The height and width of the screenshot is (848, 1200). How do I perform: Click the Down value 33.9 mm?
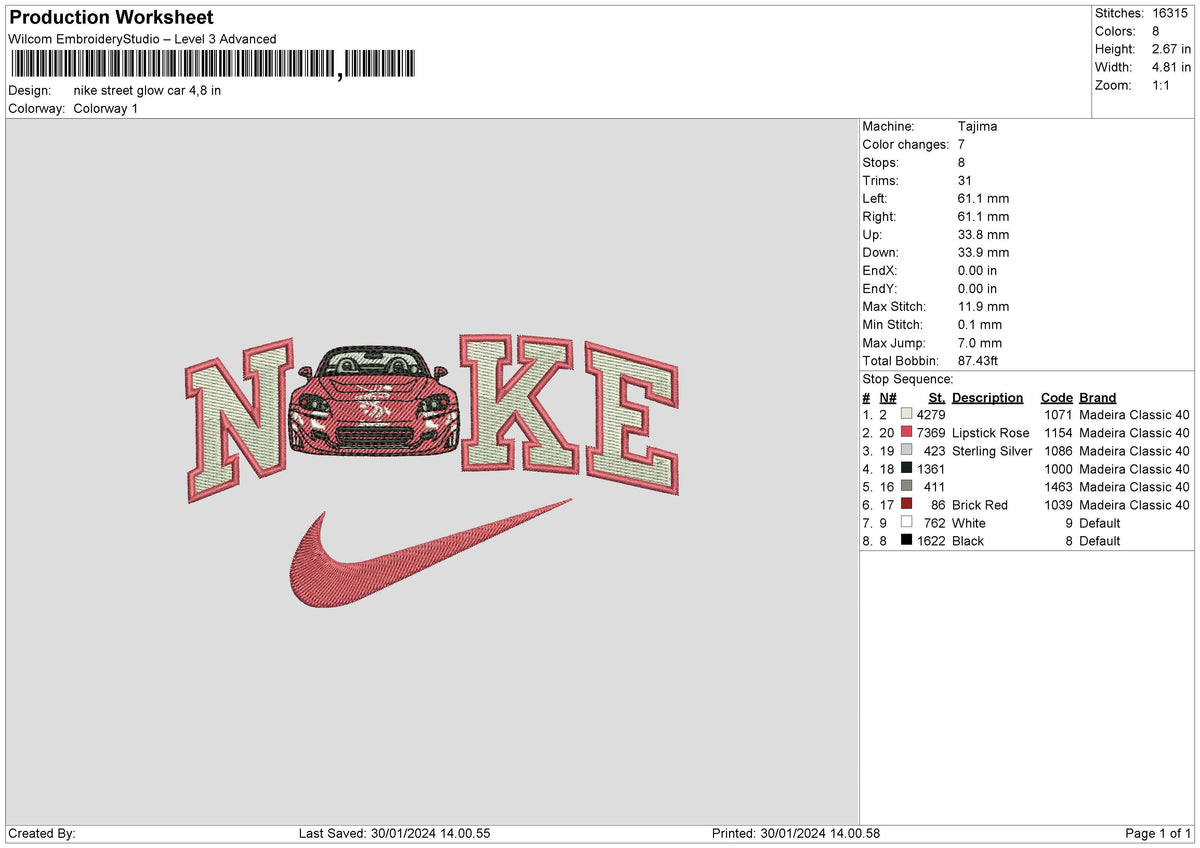pyautogui.click(x=983, y=252)
